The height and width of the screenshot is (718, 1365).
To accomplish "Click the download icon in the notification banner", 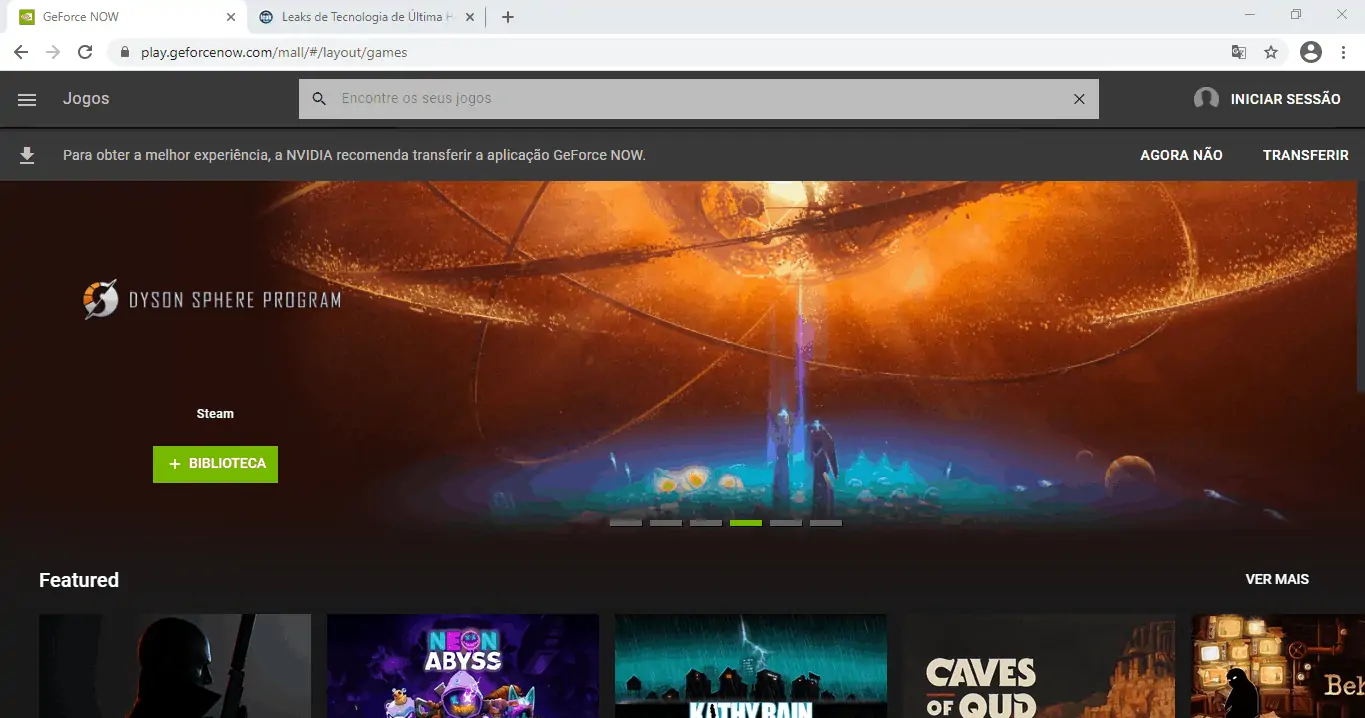I will pos(27,155).
